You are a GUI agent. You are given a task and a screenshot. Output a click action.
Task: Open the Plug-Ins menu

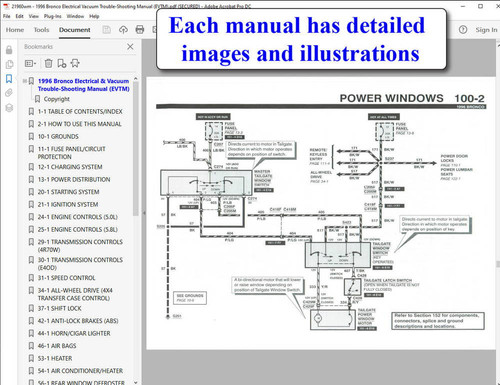click(x=53, y=16)
